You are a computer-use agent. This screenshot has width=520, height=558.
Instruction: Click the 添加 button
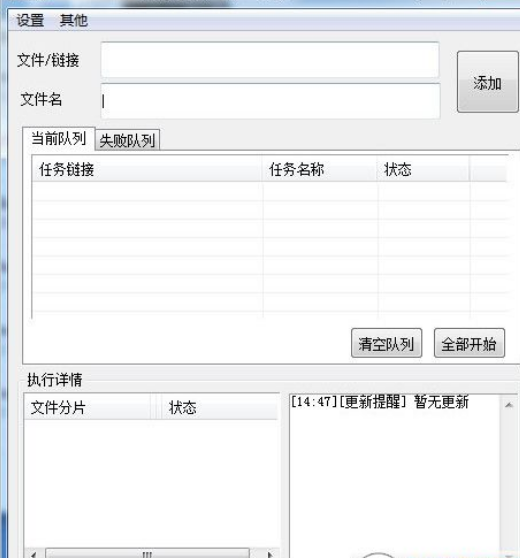point(487,82)
